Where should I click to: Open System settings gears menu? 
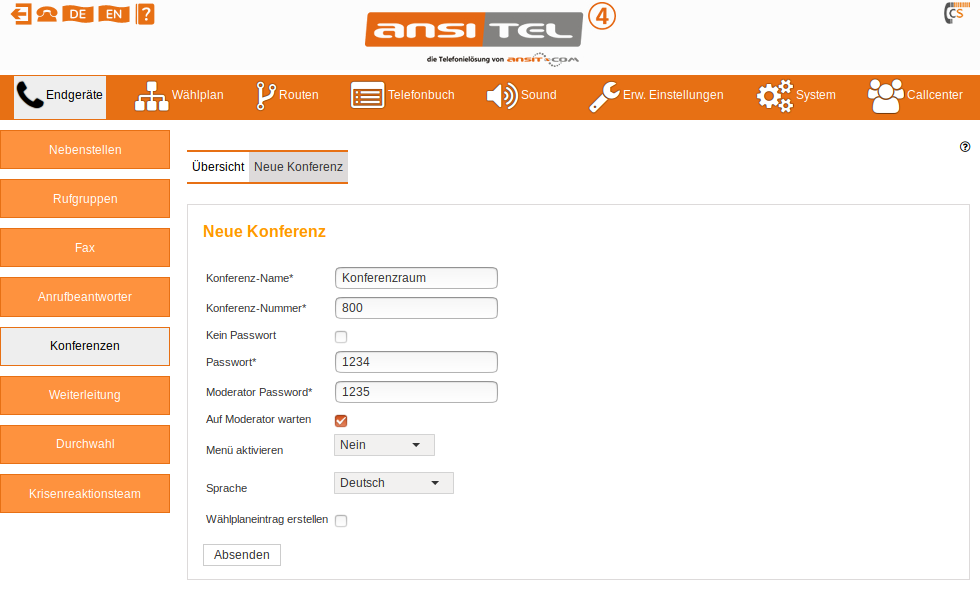pos(795,96)
